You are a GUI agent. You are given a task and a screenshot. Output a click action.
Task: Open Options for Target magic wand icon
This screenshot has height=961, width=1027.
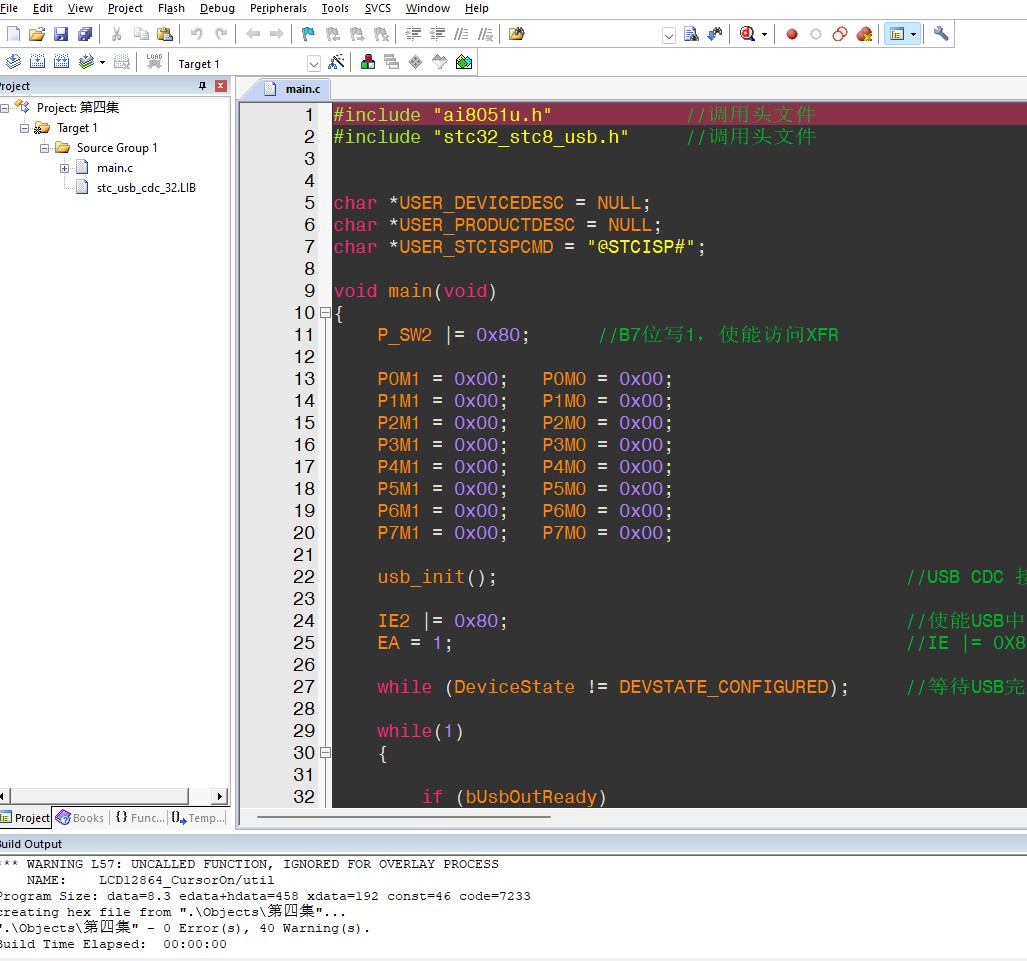click(336, 62)
